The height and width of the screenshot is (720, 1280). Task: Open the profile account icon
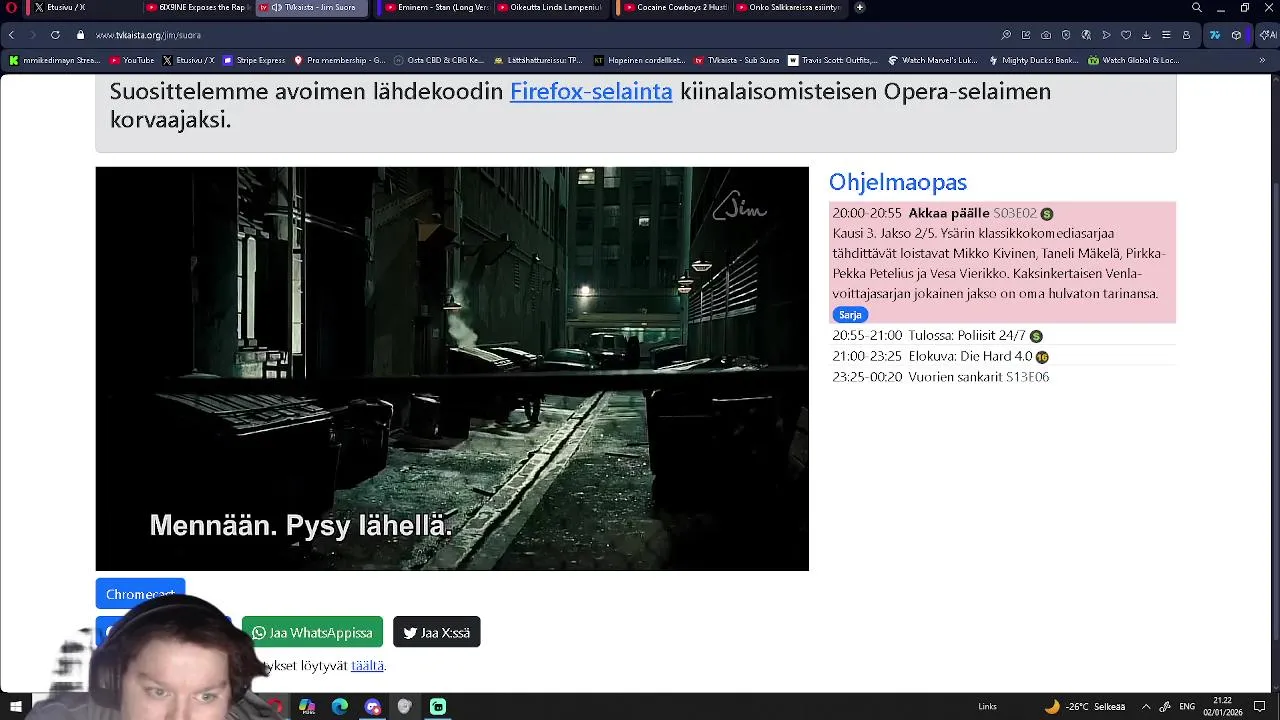(1186, 35)
